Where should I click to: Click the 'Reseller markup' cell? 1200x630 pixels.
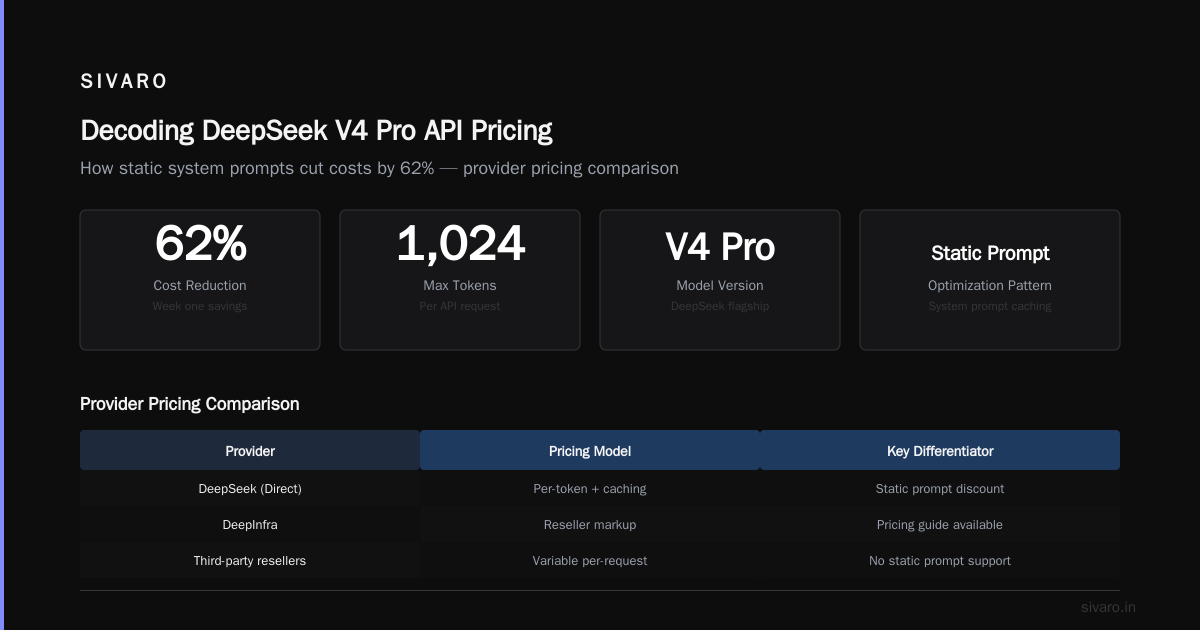[x=590, y=525]
